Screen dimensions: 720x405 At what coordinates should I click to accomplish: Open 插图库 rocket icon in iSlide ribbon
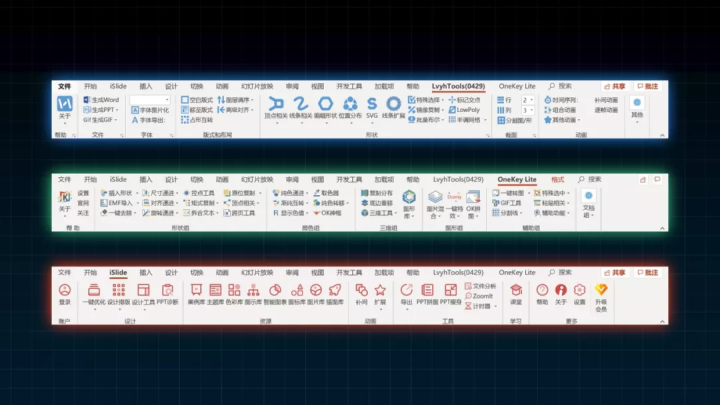tap(335, 290)
